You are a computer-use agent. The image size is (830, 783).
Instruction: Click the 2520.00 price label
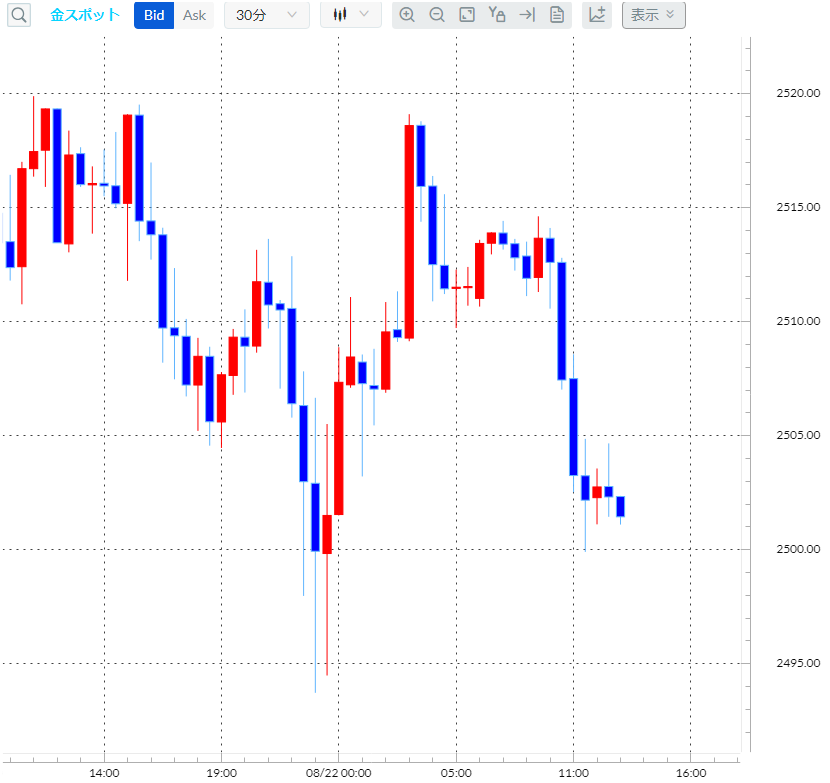point(798,93)
